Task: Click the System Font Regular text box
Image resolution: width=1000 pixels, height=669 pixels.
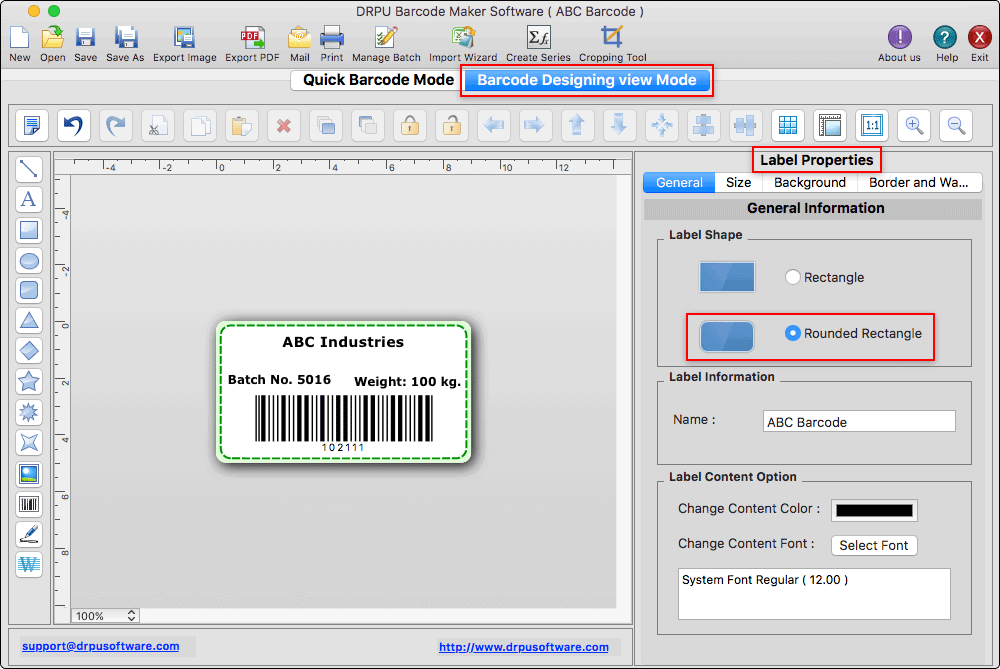Action: click(x=814, y=594)
